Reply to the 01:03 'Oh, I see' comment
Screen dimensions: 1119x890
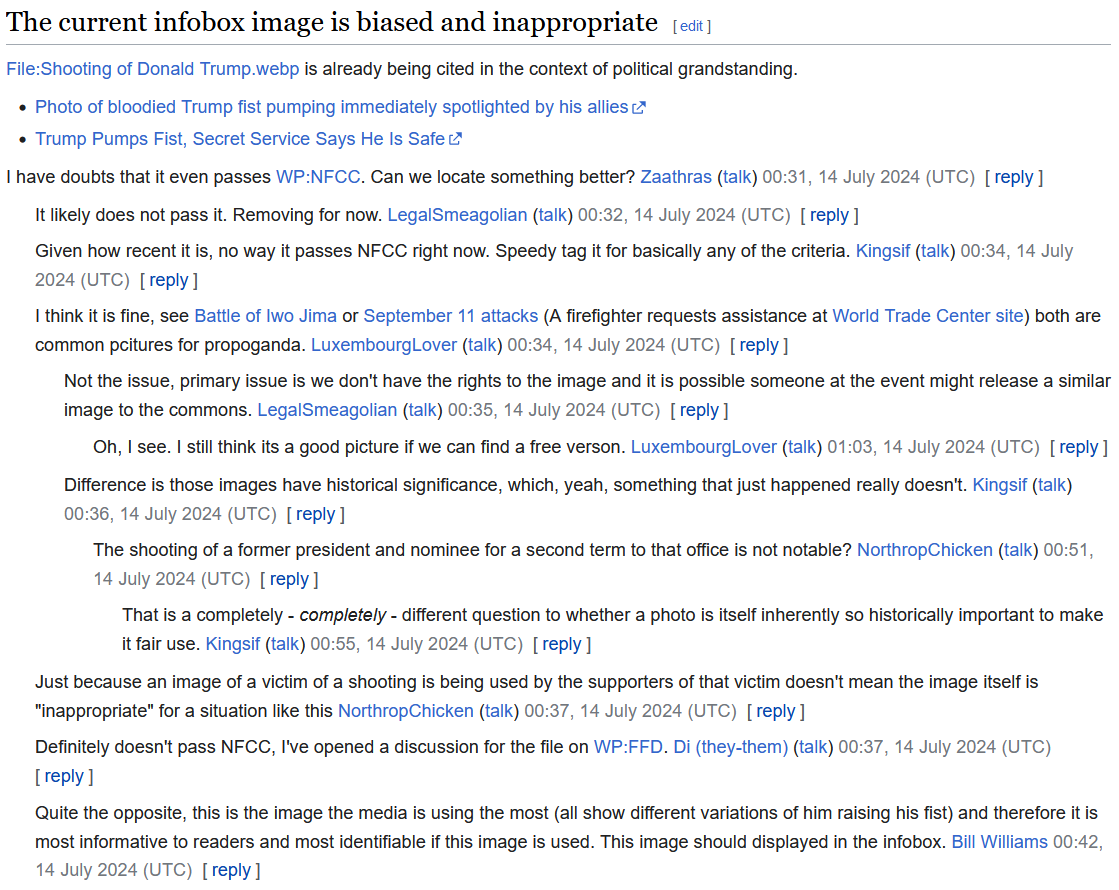click(1078, 447)
